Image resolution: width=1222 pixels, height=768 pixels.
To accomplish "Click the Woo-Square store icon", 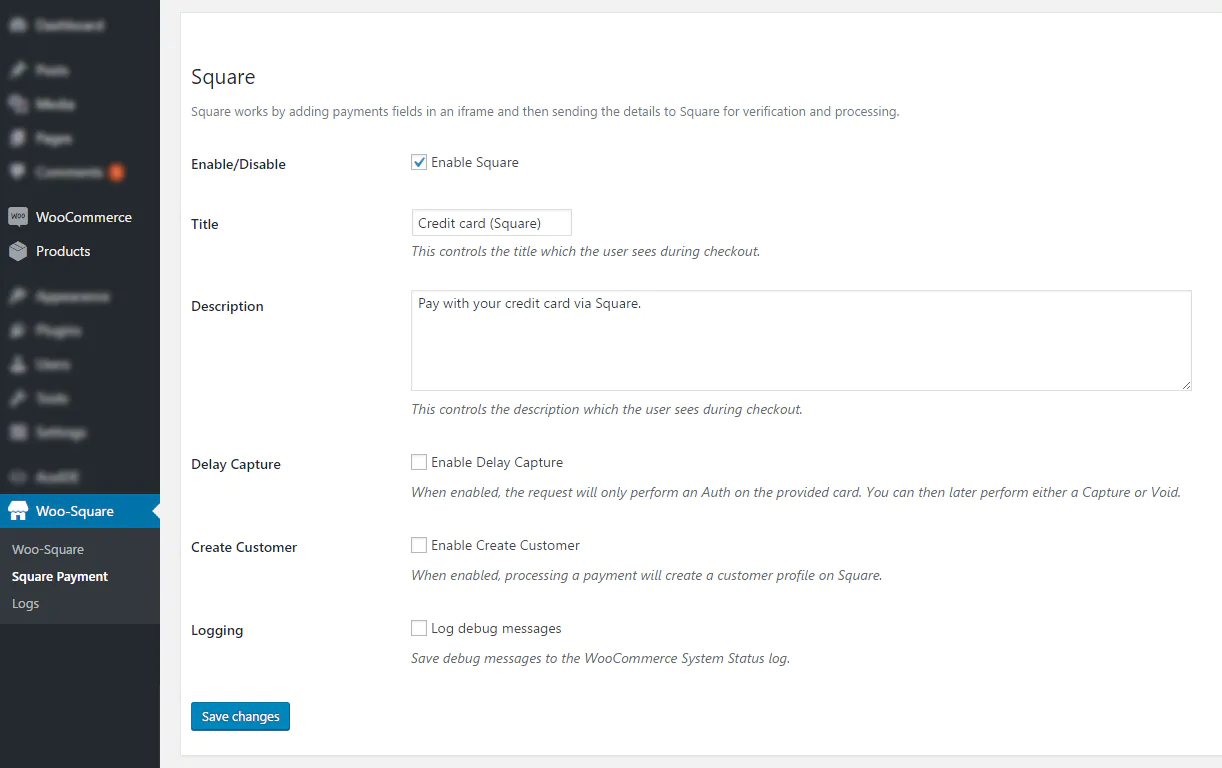I will [18, 511].
